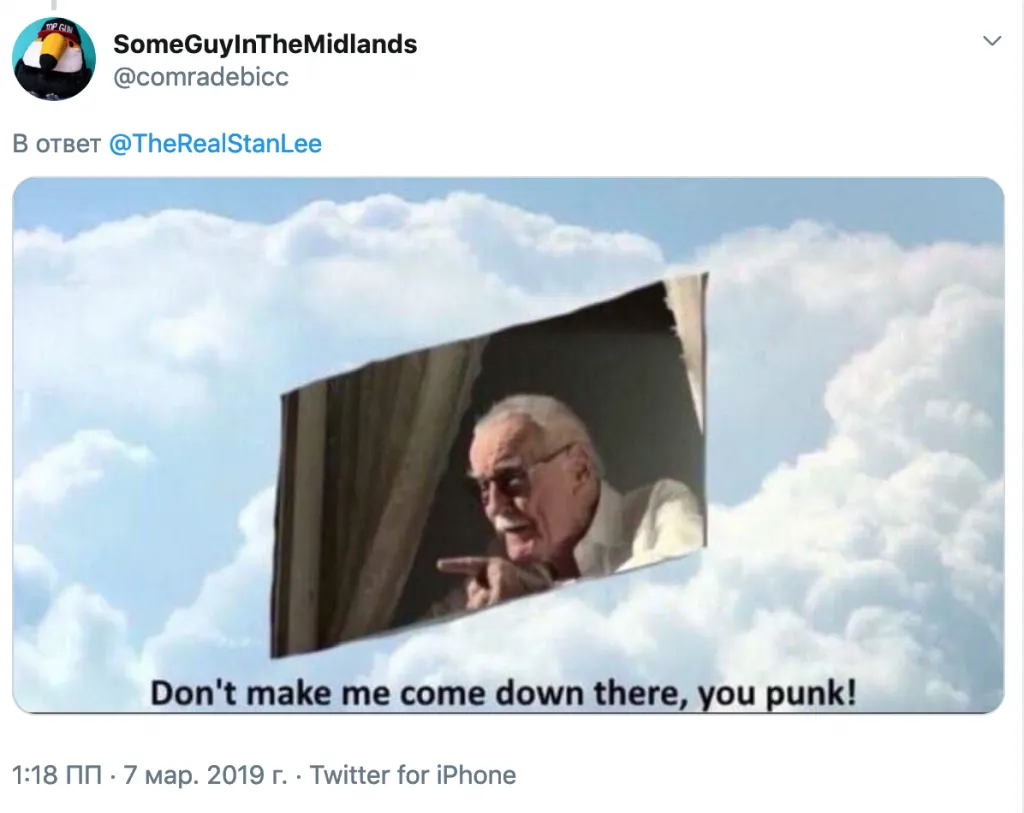The image size is (1024, 813).
Task: Open the @TheRealStanLee mention link
Action: [x=215, y=144]
